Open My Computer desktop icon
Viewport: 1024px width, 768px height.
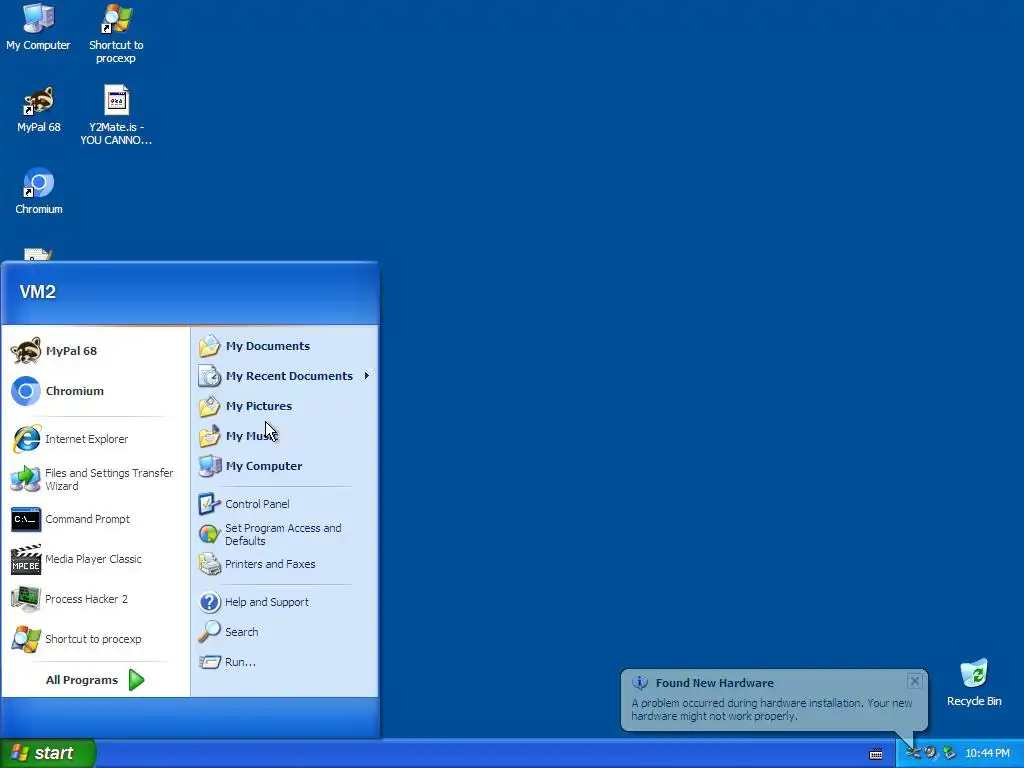coord(38,27)
